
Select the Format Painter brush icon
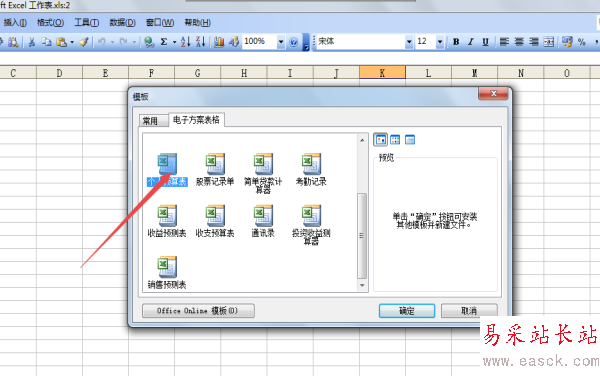tap(84, 42)
